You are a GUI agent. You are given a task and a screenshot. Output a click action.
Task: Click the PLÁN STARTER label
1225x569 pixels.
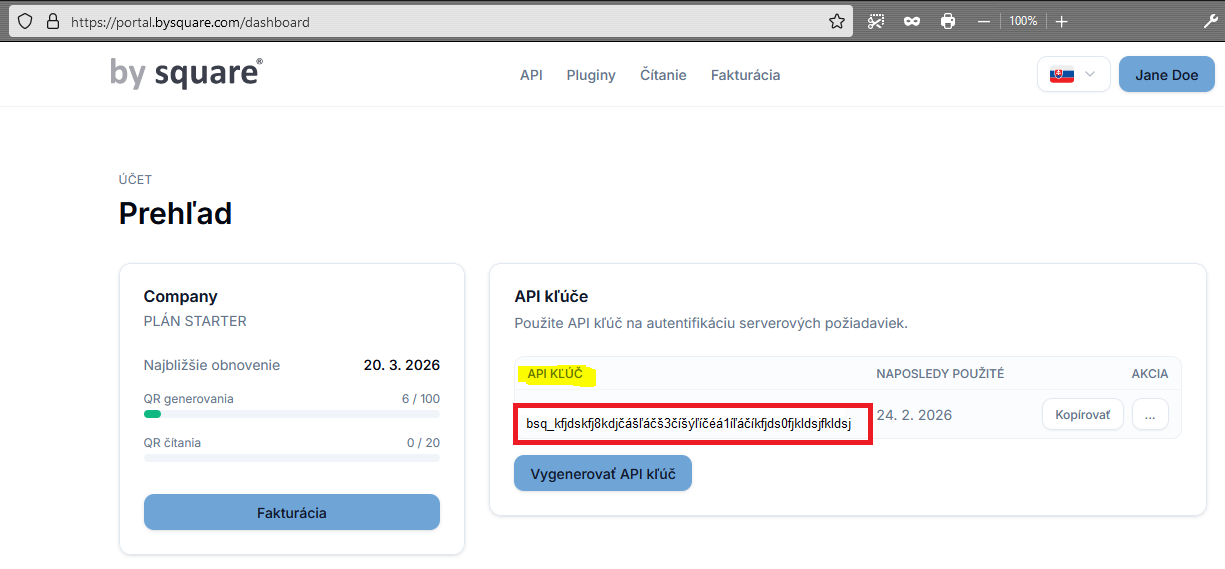click(x=195, y=321)
